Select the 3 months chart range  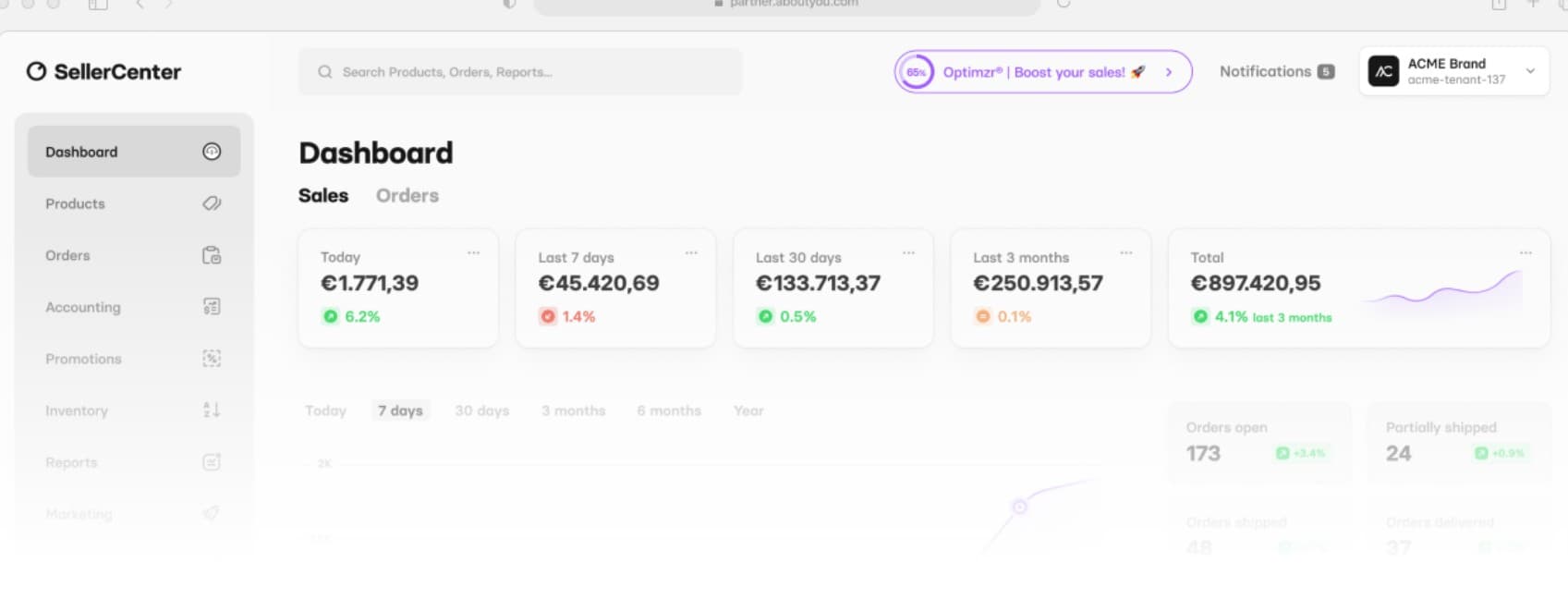(x=574, y=410)
